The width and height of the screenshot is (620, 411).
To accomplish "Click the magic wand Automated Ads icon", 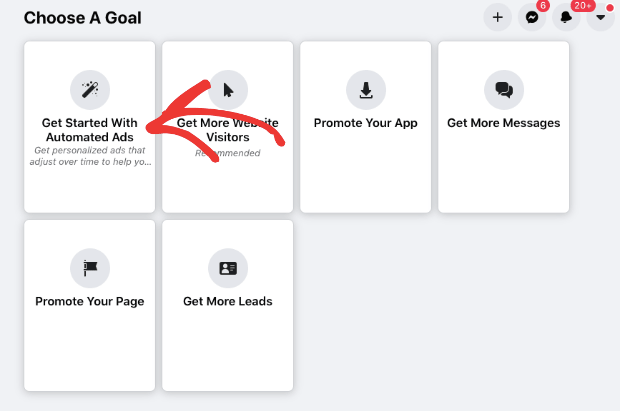I will click(90, 90).
